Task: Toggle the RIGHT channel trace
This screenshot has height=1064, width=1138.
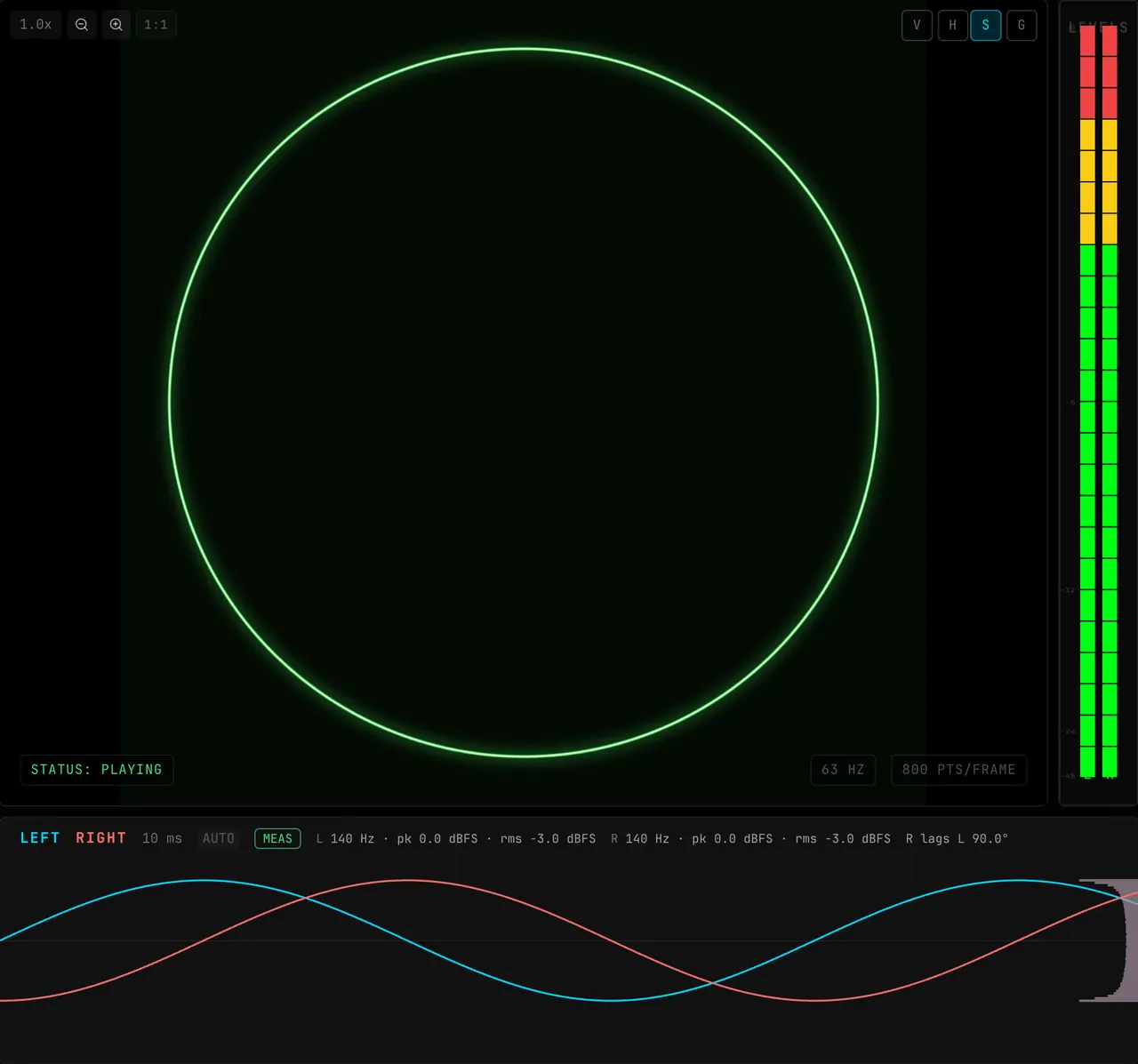Action: click(101, 838)
